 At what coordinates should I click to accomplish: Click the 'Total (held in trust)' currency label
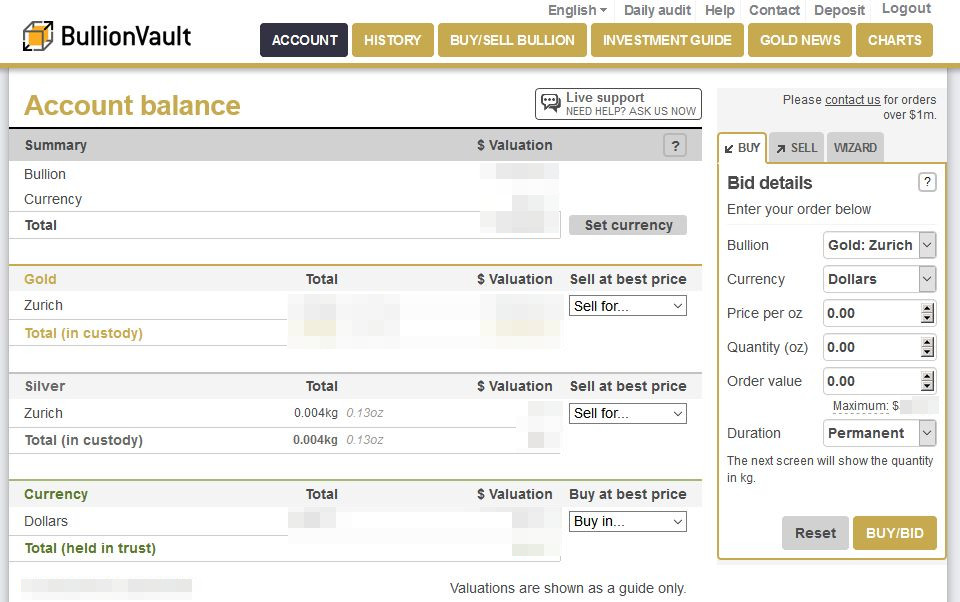click(90, 548)
